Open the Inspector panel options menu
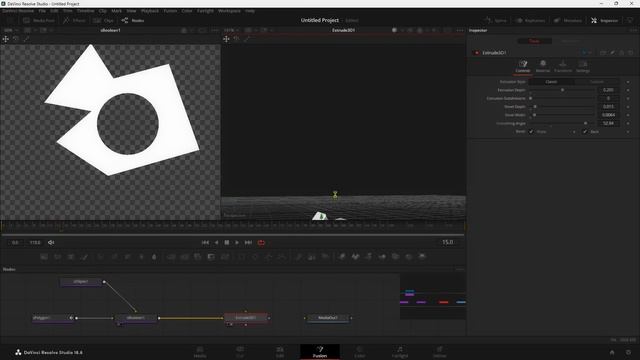640x360 pixels. click(633, 30)
